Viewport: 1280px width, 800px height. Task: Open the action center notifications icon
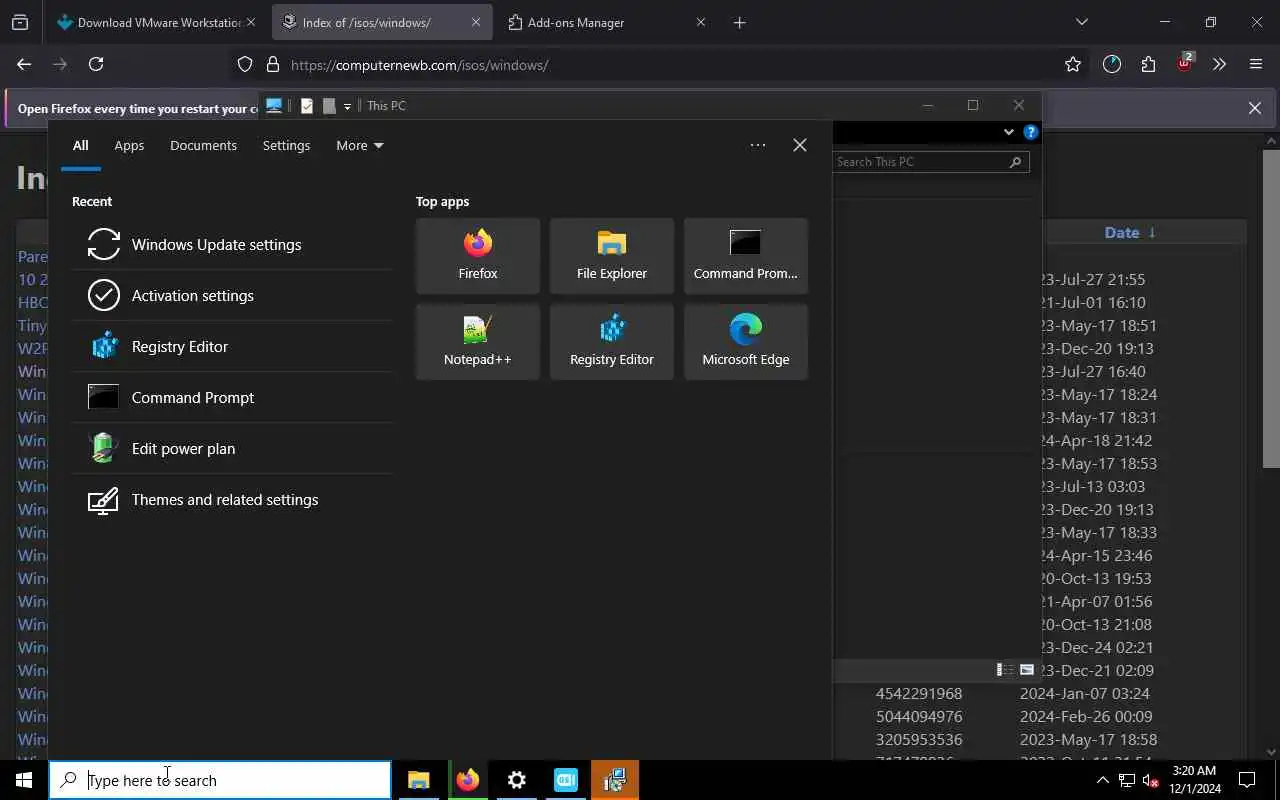click(1247, 780)
